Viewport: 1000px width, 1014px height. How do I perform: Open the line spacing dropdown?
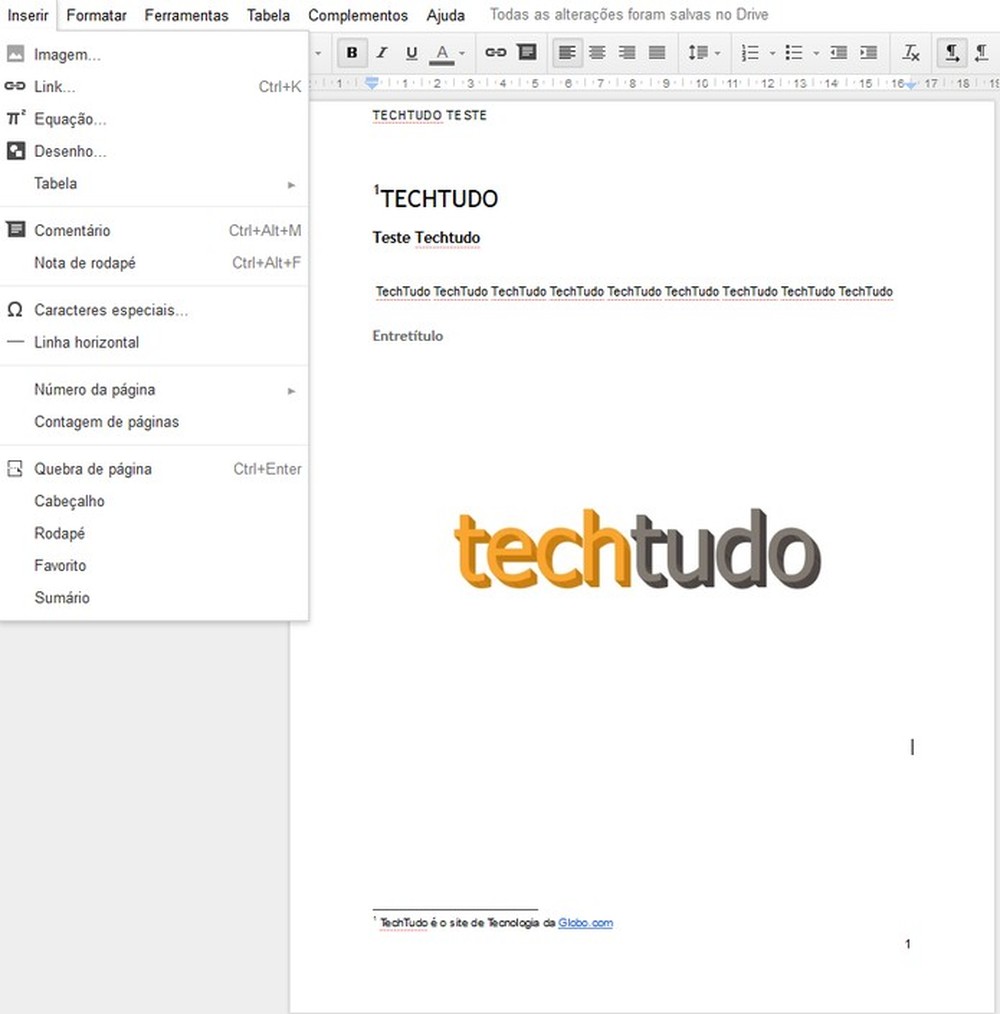click(704, 51)
